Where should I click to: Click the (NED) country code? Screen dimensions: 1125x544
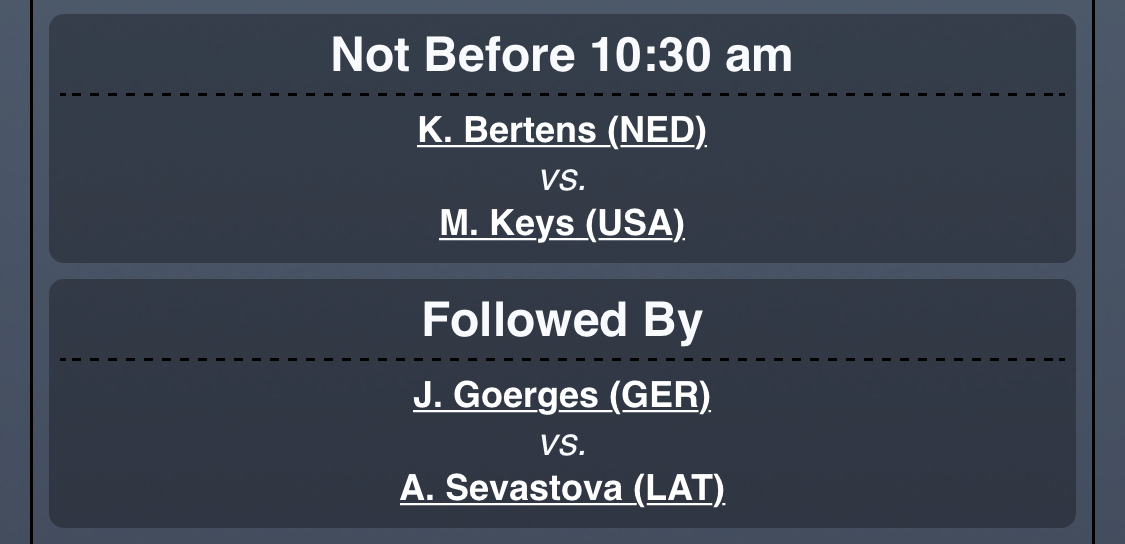[658, 131]
